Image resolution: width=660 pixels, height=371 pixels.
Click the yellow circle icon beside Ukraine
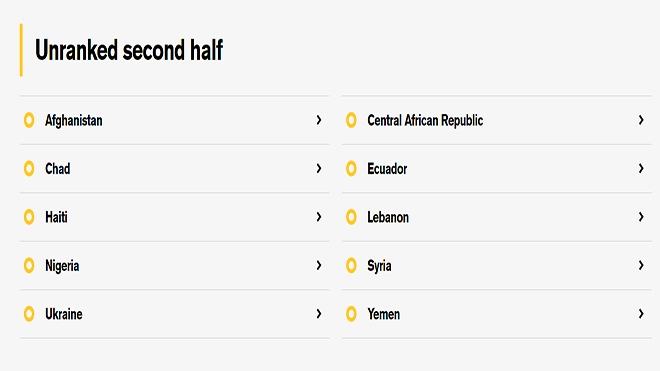click(x=29, y=314)
